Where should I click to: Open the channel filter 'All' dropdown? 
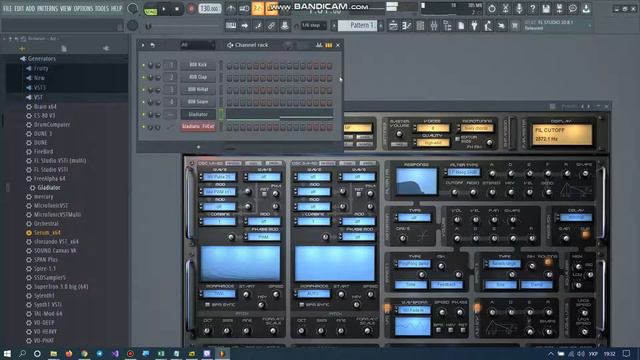pos(198,45)
